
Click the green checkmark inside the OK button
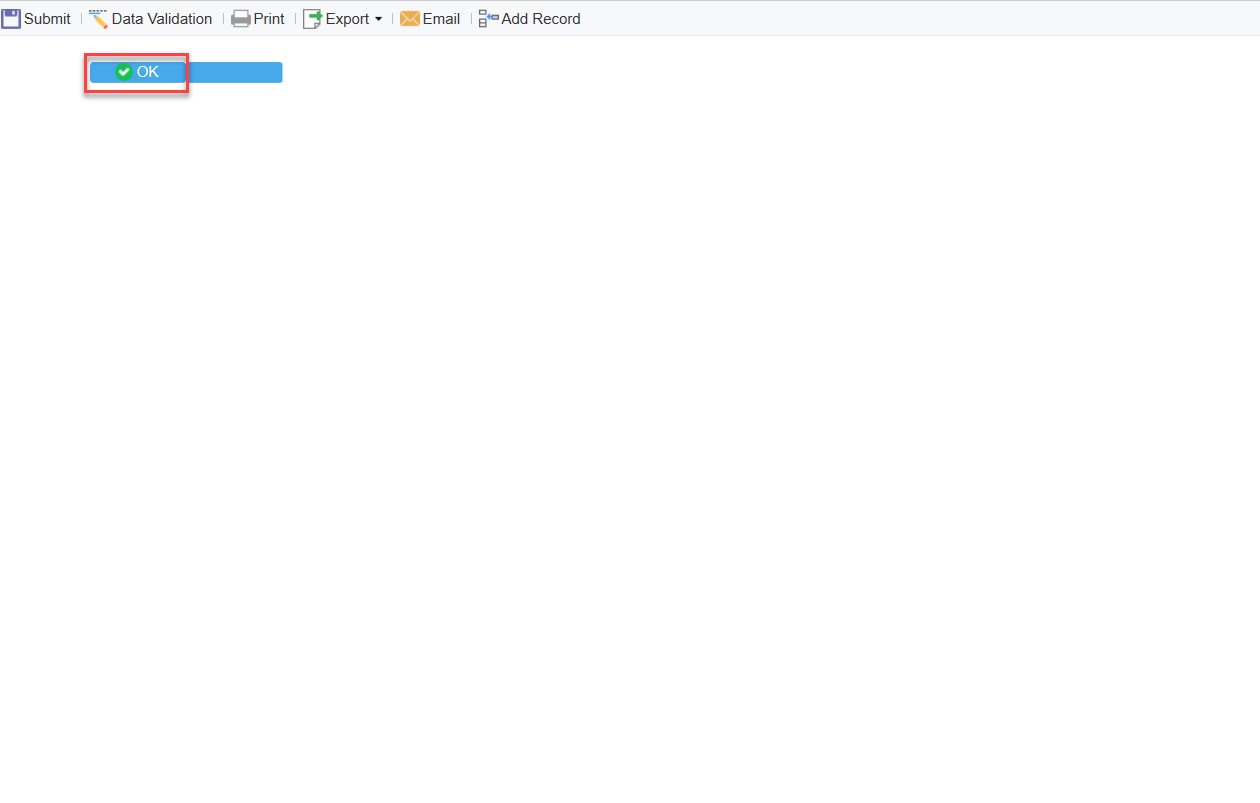(x=124, y=72)
